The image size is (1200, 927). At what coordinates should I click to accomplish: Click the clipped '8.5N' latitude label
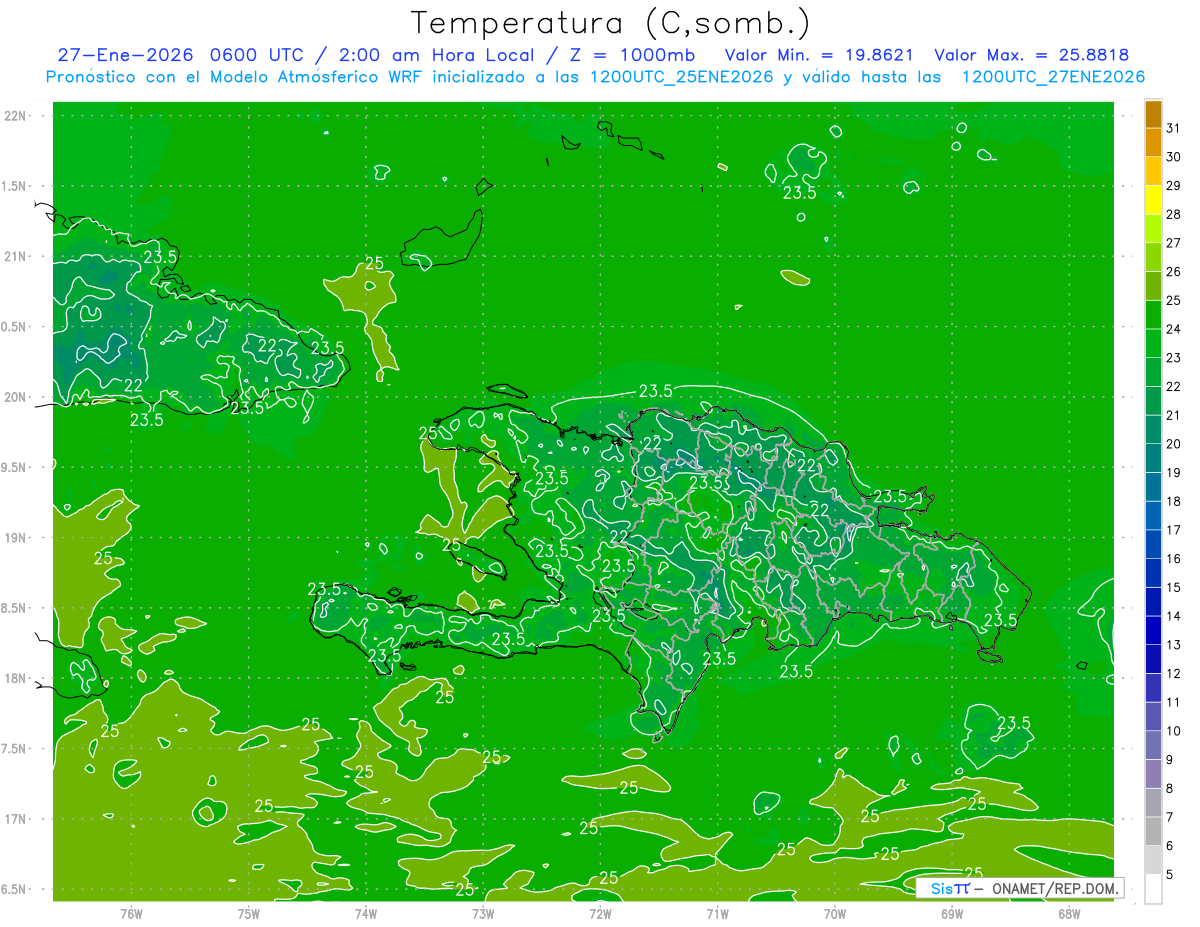click(x=14, y=608)
